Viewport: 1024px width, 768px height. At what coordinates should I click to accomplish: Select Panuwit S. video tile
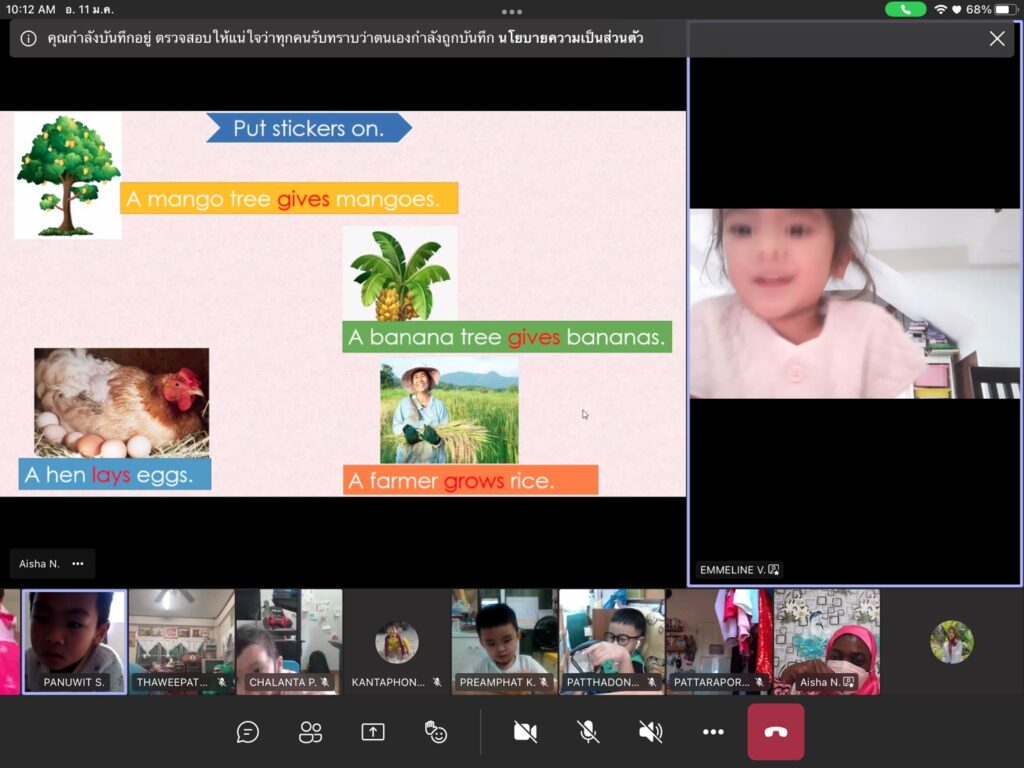[75, 641]
